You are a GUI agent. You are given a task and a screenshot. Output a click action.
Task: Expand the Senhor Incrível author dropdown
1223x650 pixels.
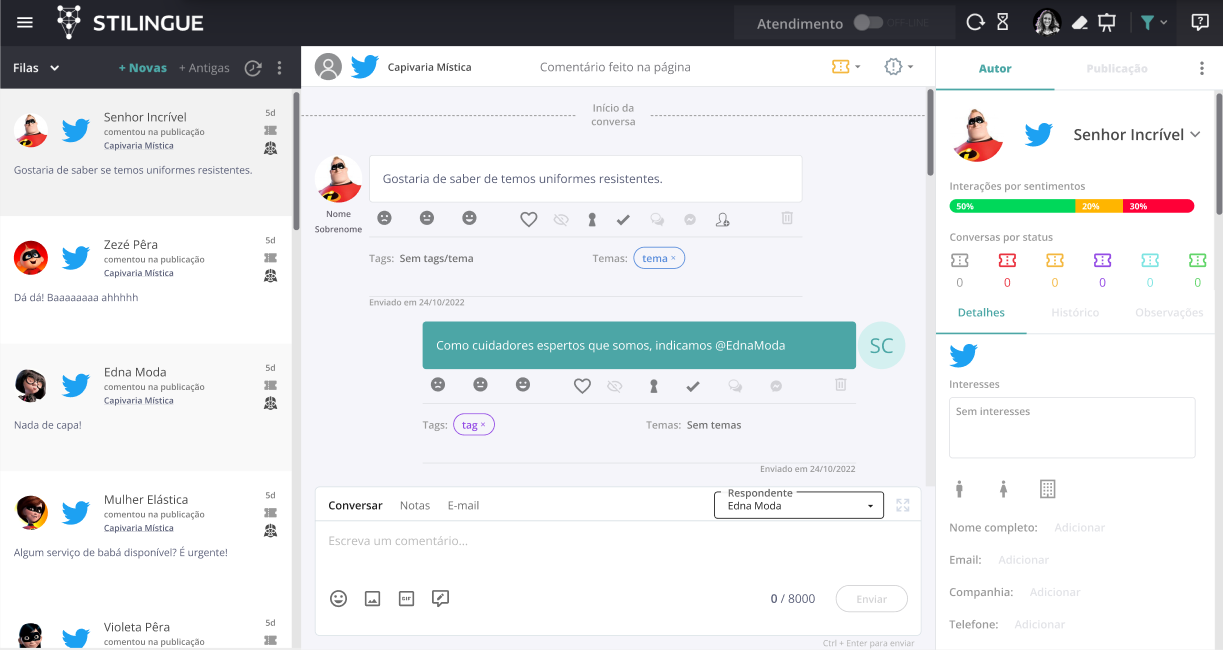tap(1136, 134)
